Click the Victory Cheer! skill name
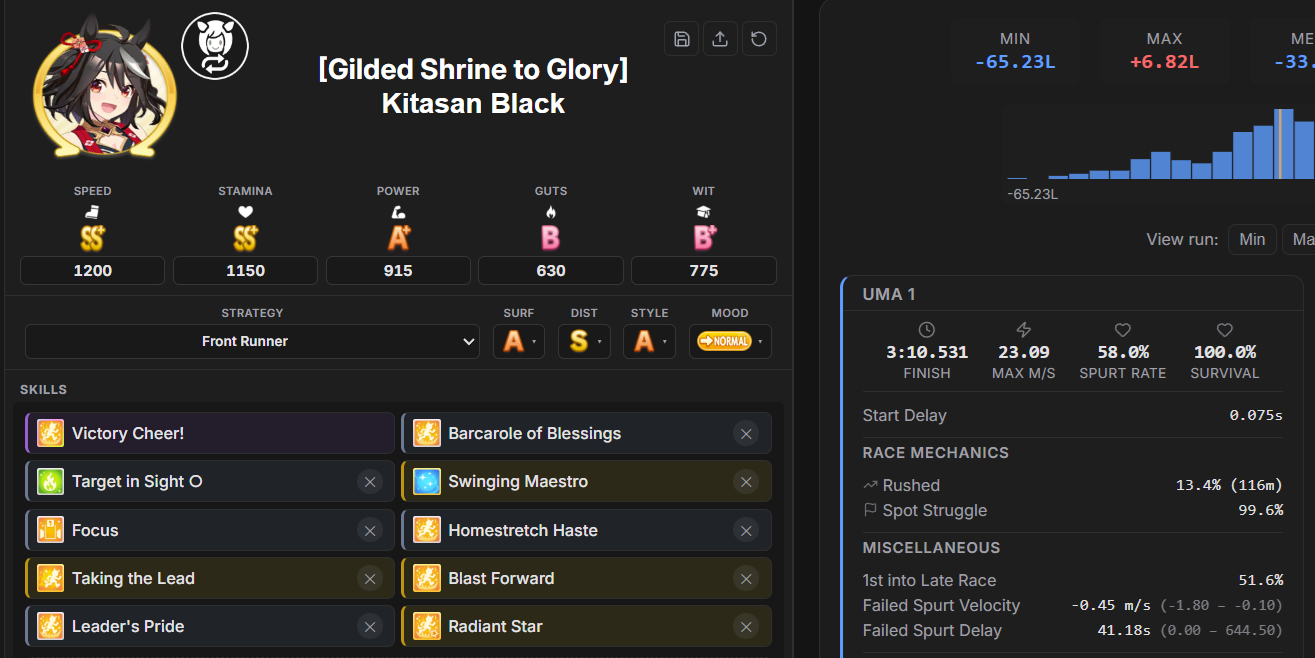1315x658 pixels. coord(128,433)
